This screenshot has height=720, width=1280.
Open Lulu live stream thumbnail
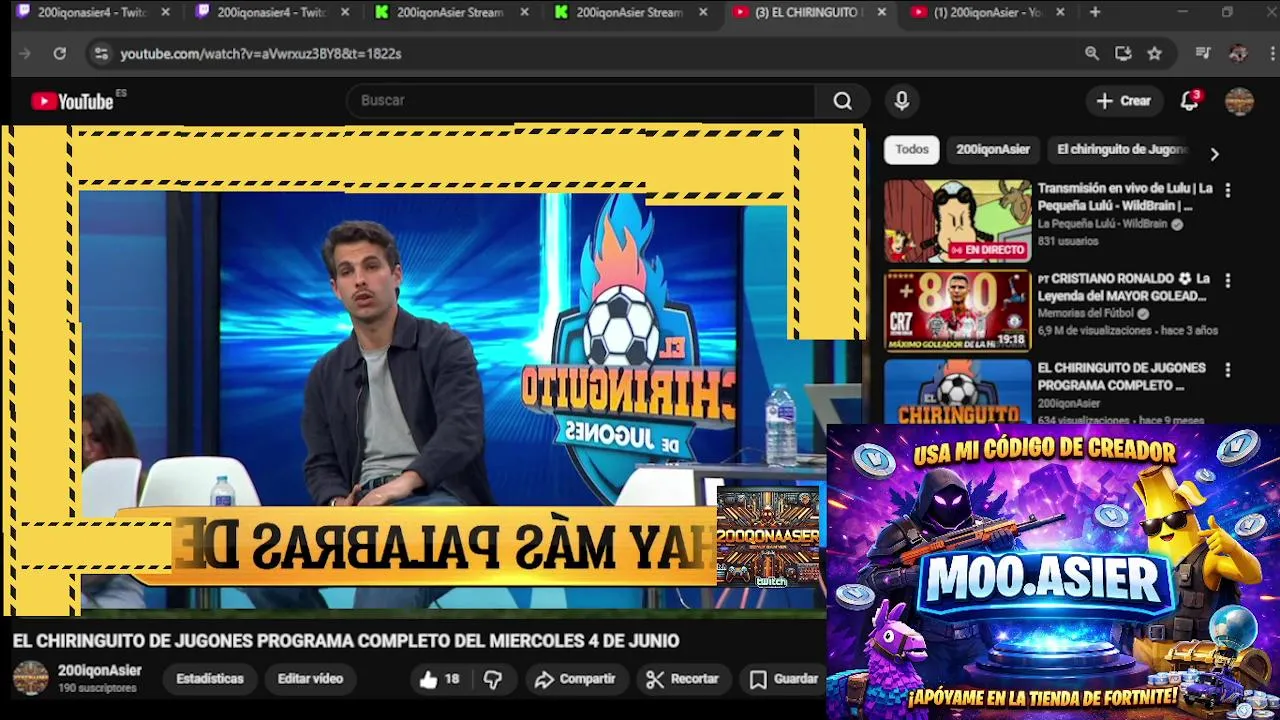point(957,221)
